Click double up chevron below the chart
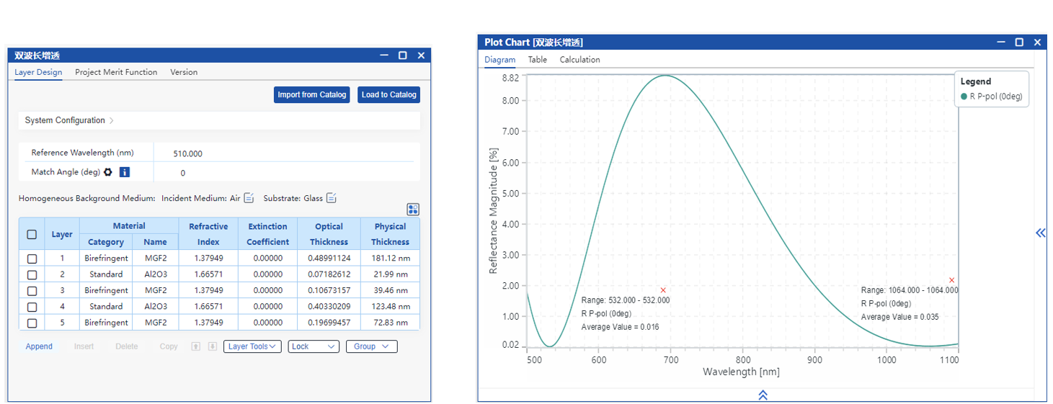Image resolution: width=1053 pixels, height=404 pixels. (763, 395)
